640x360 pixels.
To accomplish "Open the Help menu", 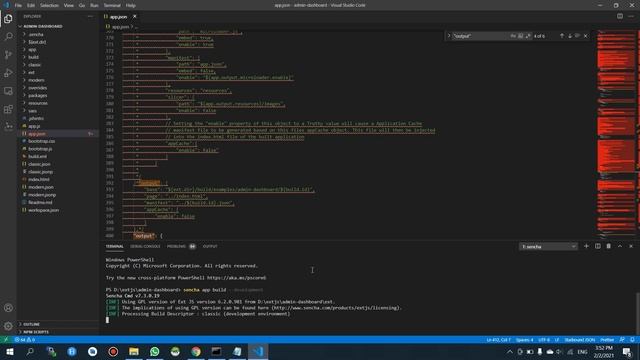I will tap(131, 5).
